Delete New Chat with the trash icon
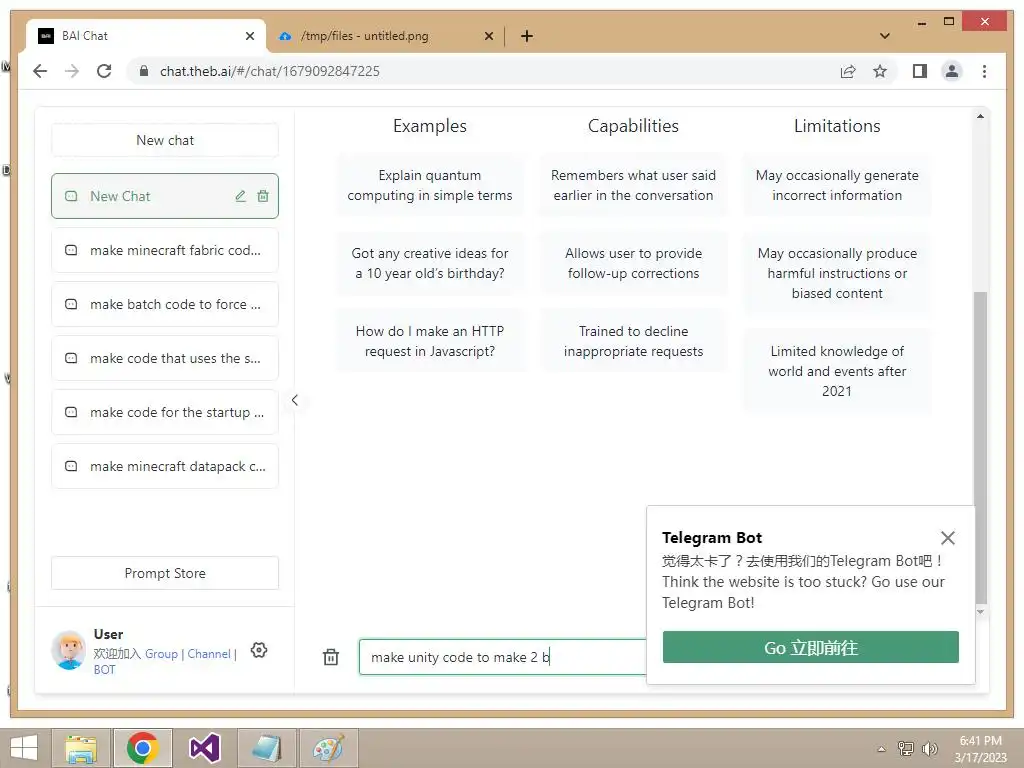The width and height of the screenshot is (1024, 768). point(263,196)
